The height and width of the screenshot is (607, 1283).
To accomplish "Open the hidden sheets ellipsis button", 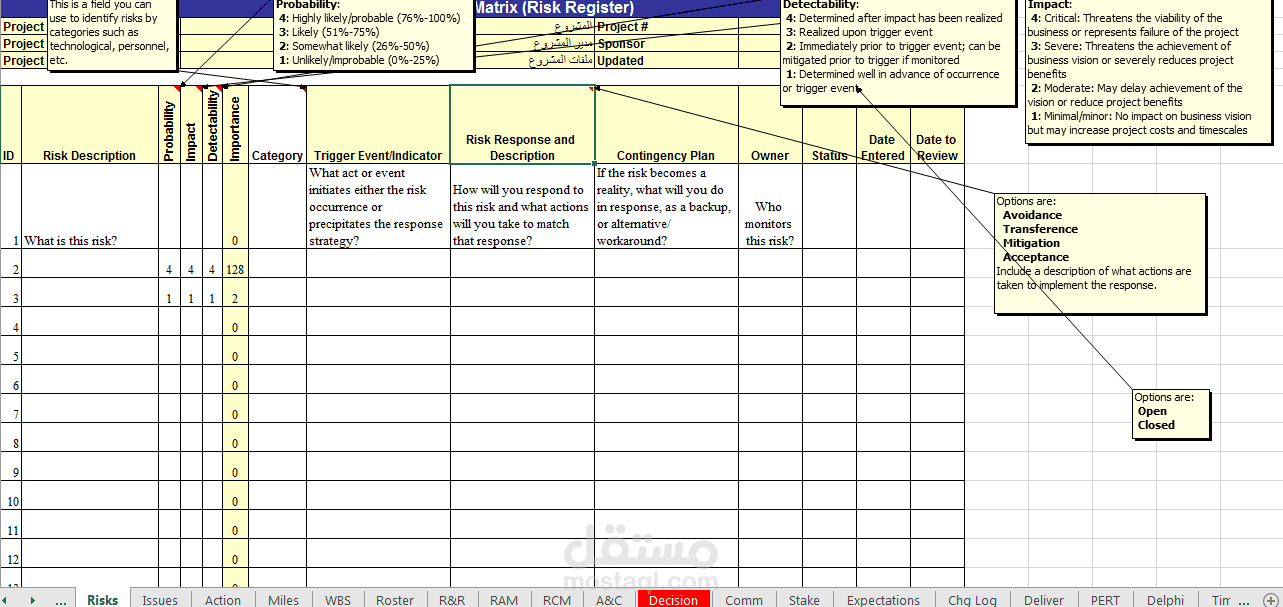I will pyautogui.click(x=60, y=600).
